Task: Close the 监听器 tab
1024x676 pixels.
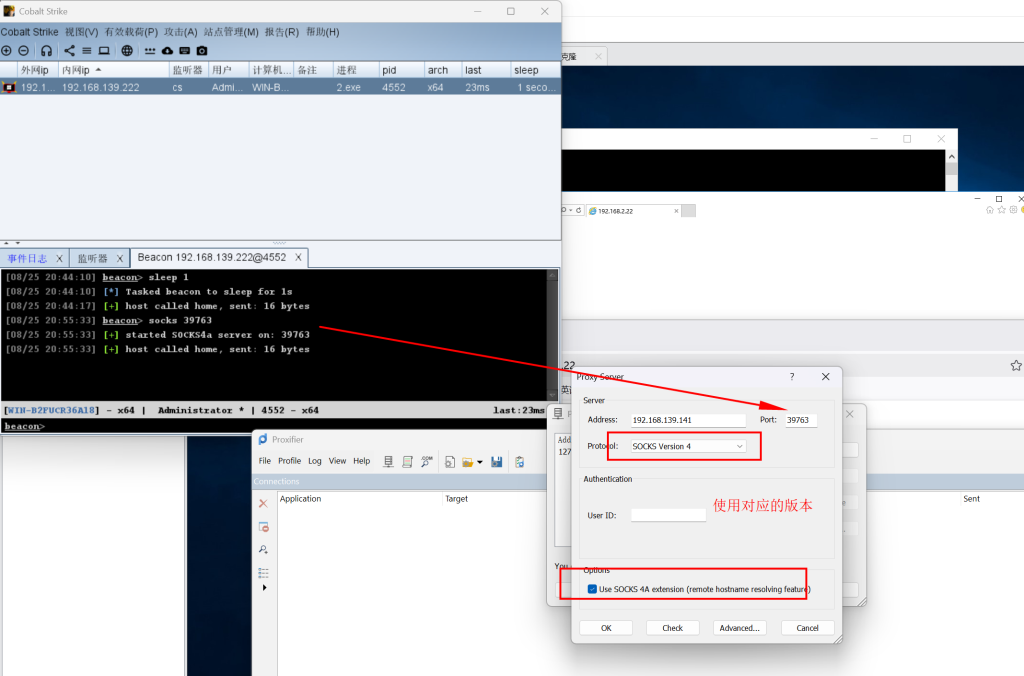Action: pyautogui.click(x=120, y=259)
